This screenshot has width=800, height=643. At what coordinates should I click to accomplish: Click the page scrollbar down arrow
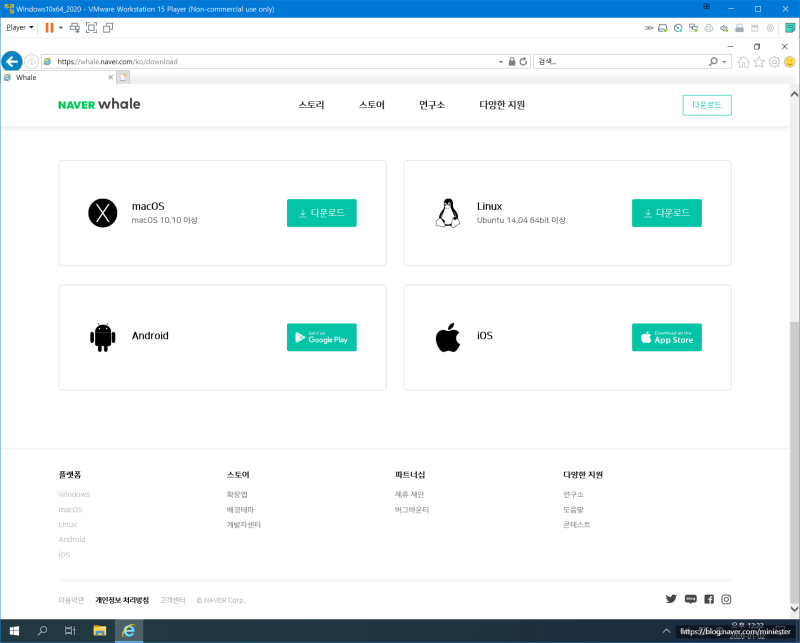794,609
